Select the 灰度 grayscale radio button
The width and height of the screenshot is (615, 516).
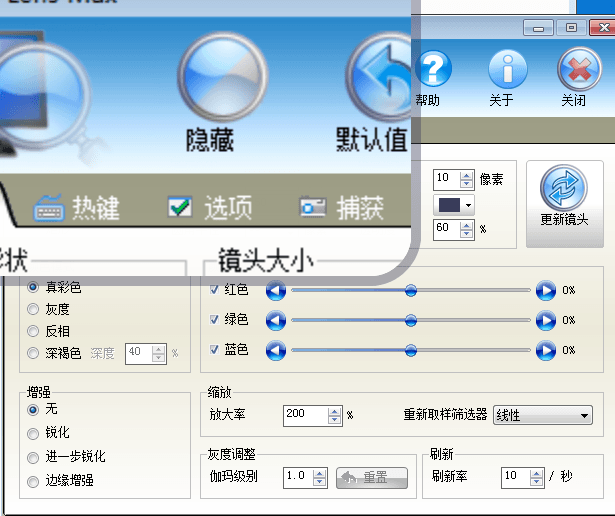click(x=33, y=309)
